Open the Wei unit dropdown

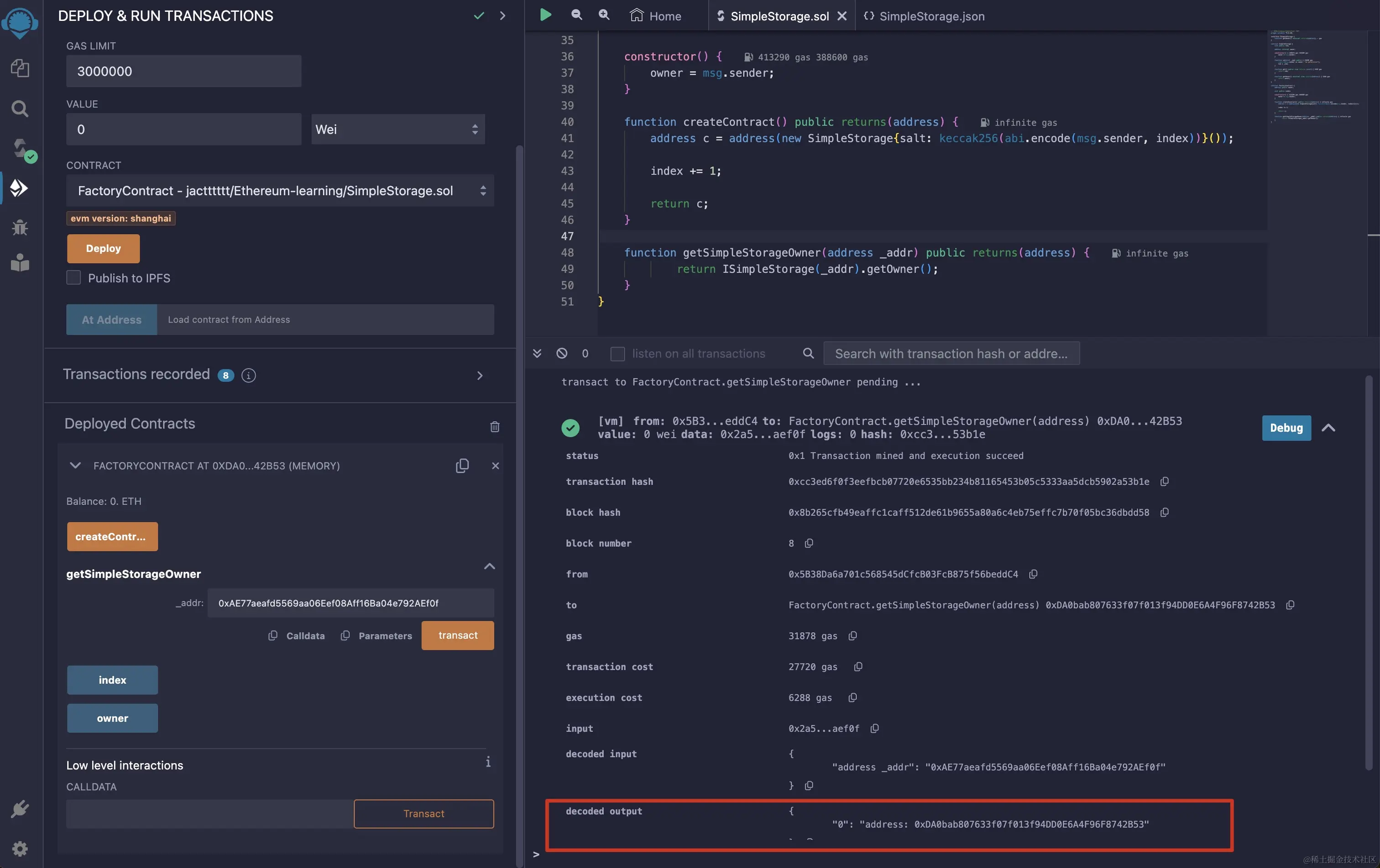[x=398, y=130]
